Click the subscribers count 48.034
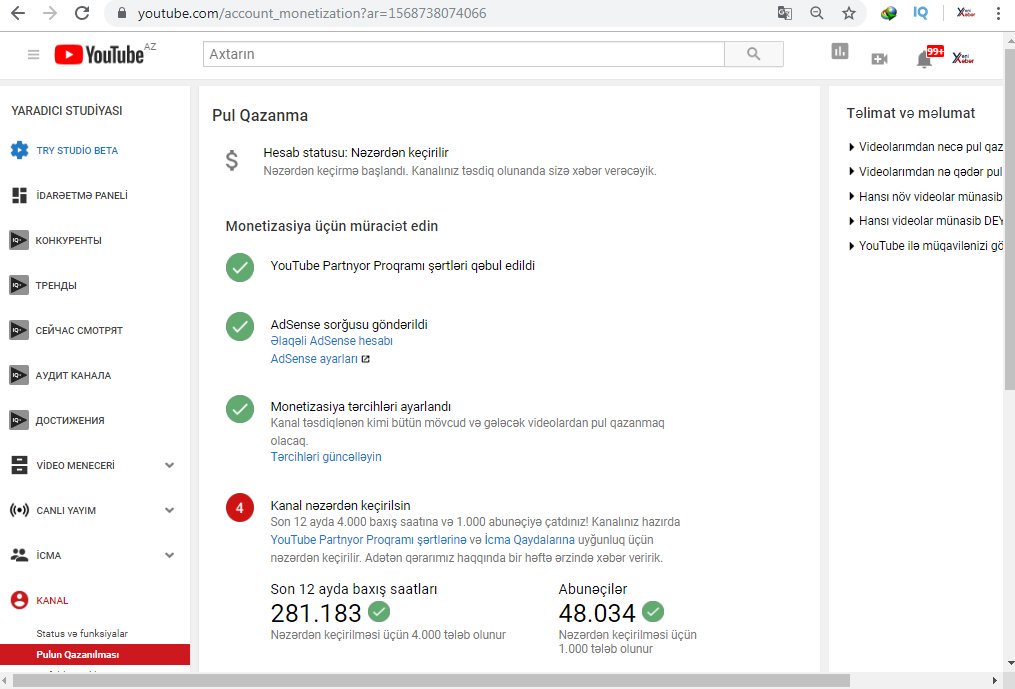 [597, 613]
